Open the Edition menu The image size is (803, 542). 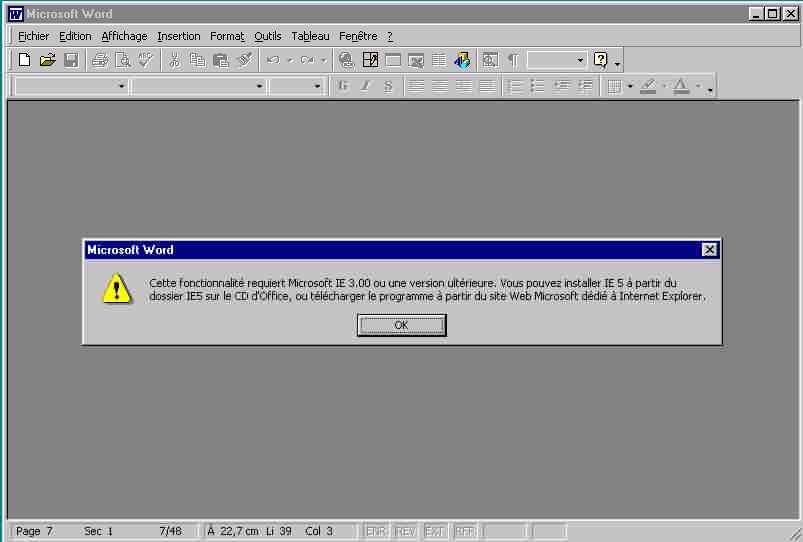tap(75, 36)
